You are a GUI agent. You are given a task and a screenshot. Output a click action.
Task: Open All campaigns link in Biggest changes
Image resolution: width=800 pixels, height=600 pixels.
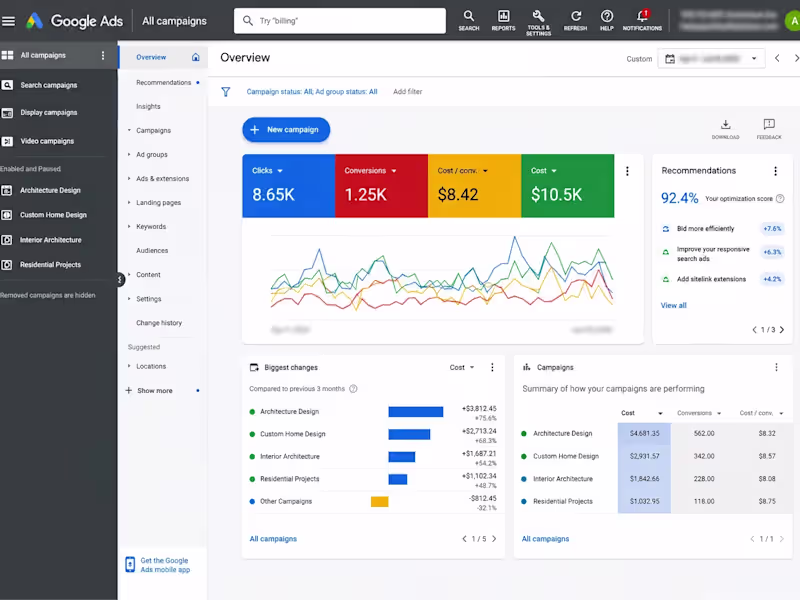tap(273, 539)
